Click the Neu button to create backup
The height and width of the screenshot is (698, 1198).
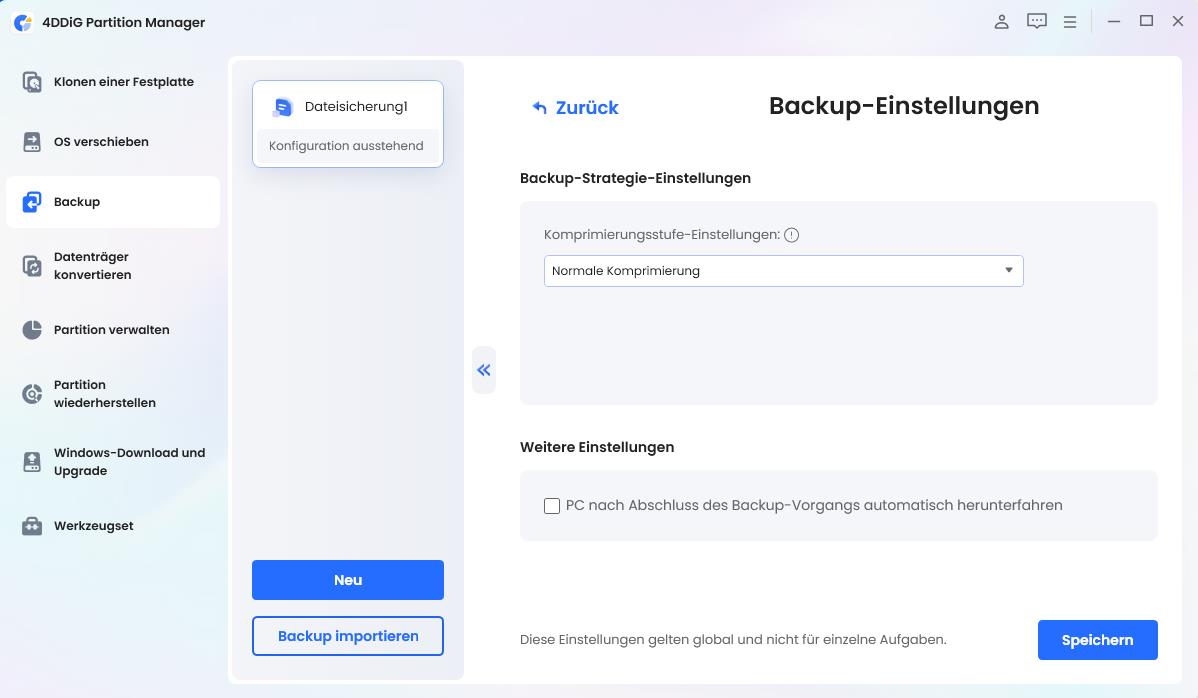[347, 579]
